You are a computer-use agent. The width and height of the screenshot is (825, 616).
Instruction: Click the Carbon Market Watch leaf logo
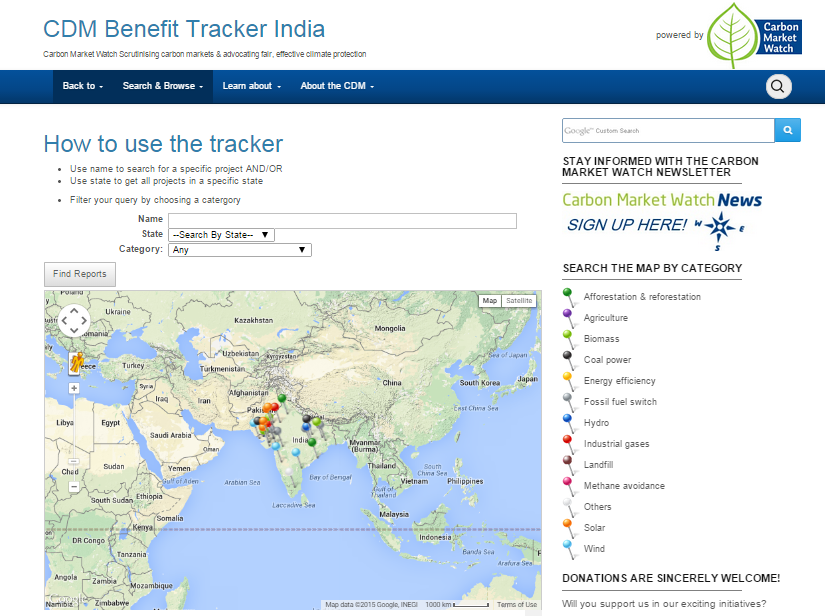click(754, 36)
